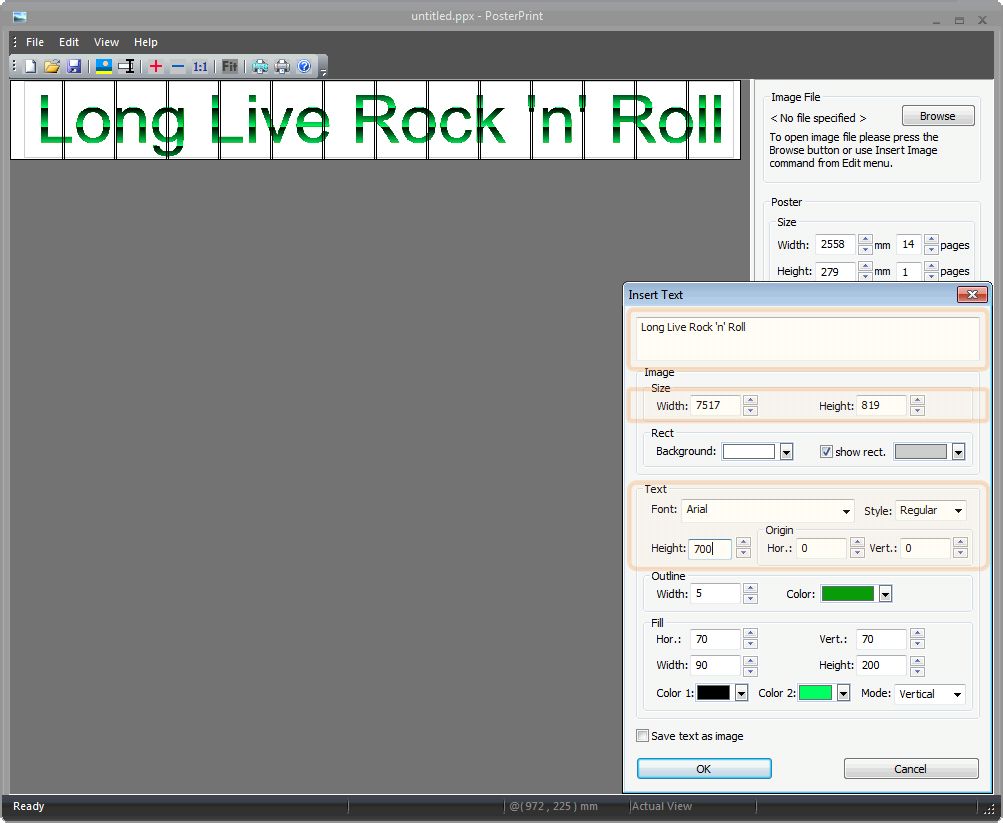Click the bright green Color 2 swatch
The image size is (1003, 823).
pyautogui.click(x=816, y=693)
